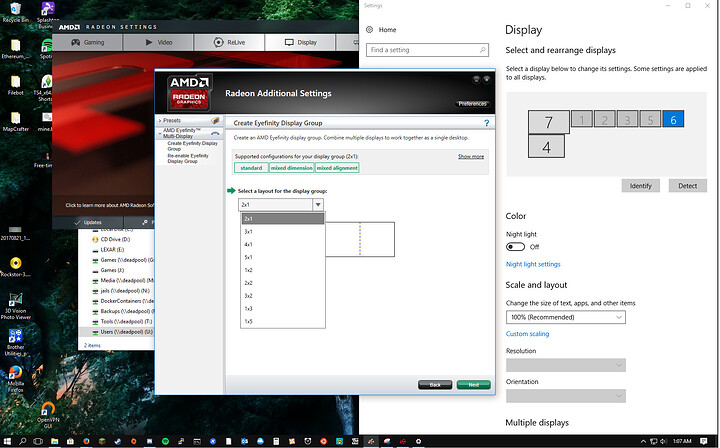Image resolution: width=720 pixels, height=448 pixels.
Task: Select the 2x2 layout option
Action: (283, 283)
